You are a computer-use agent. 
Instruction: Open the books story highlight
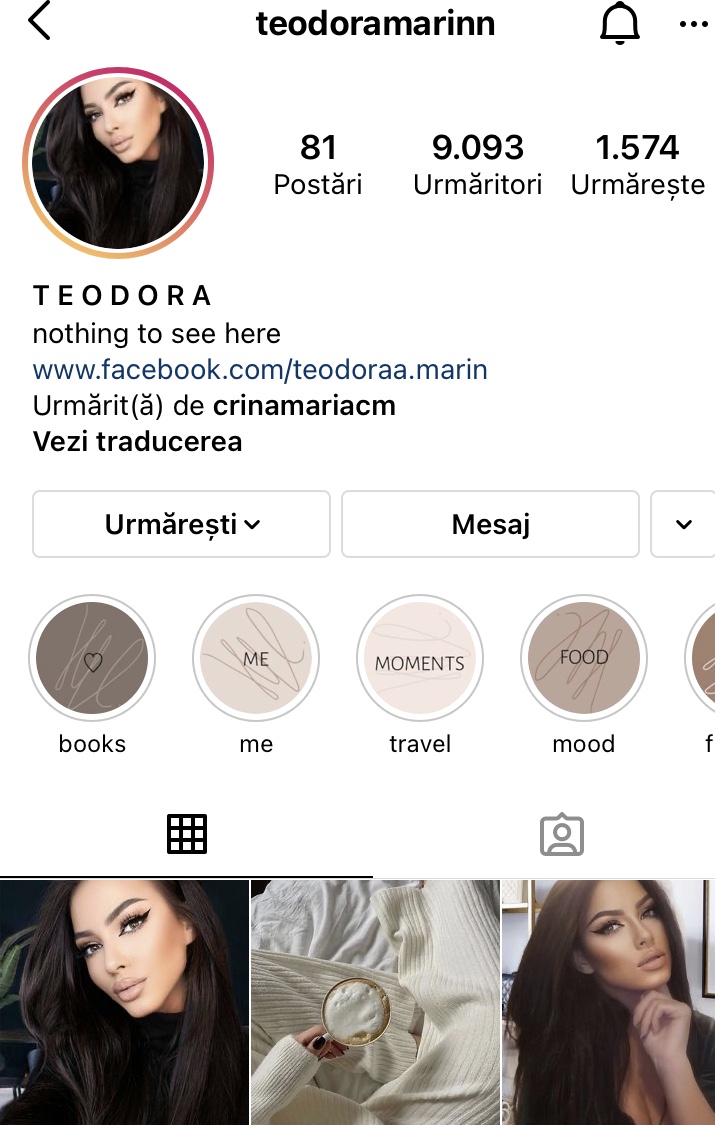(92, 657)
